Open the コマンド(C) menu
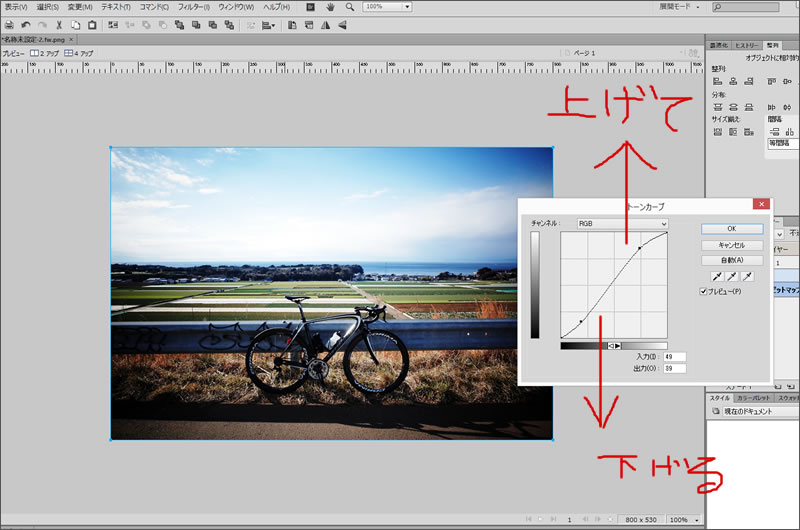This screenshot has height=530, width=800. click(x=154, y=7)
